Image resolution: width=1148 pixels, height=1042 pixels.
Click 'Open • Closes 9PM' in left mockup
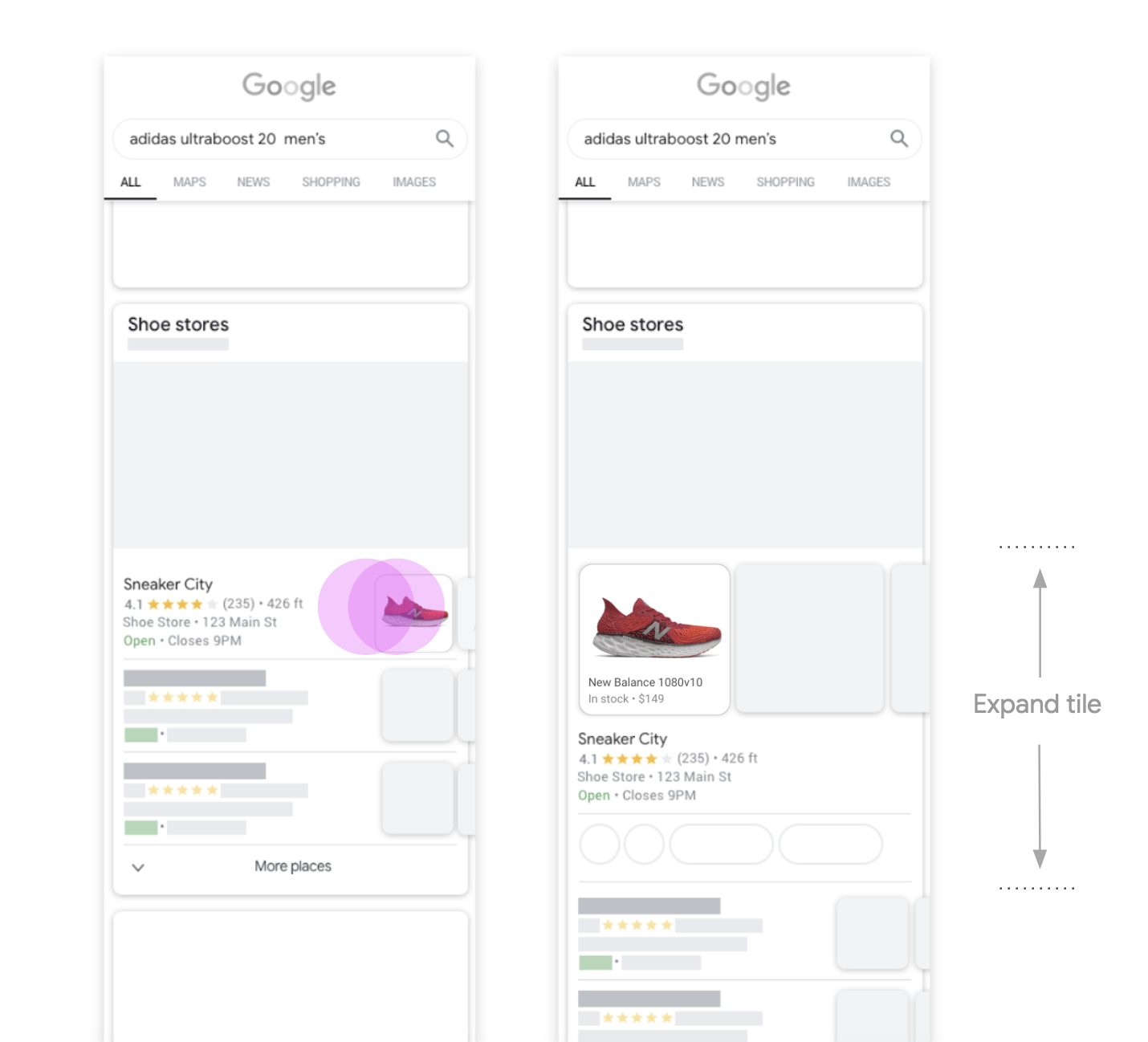pyautogui.click(x=182, y=641)
